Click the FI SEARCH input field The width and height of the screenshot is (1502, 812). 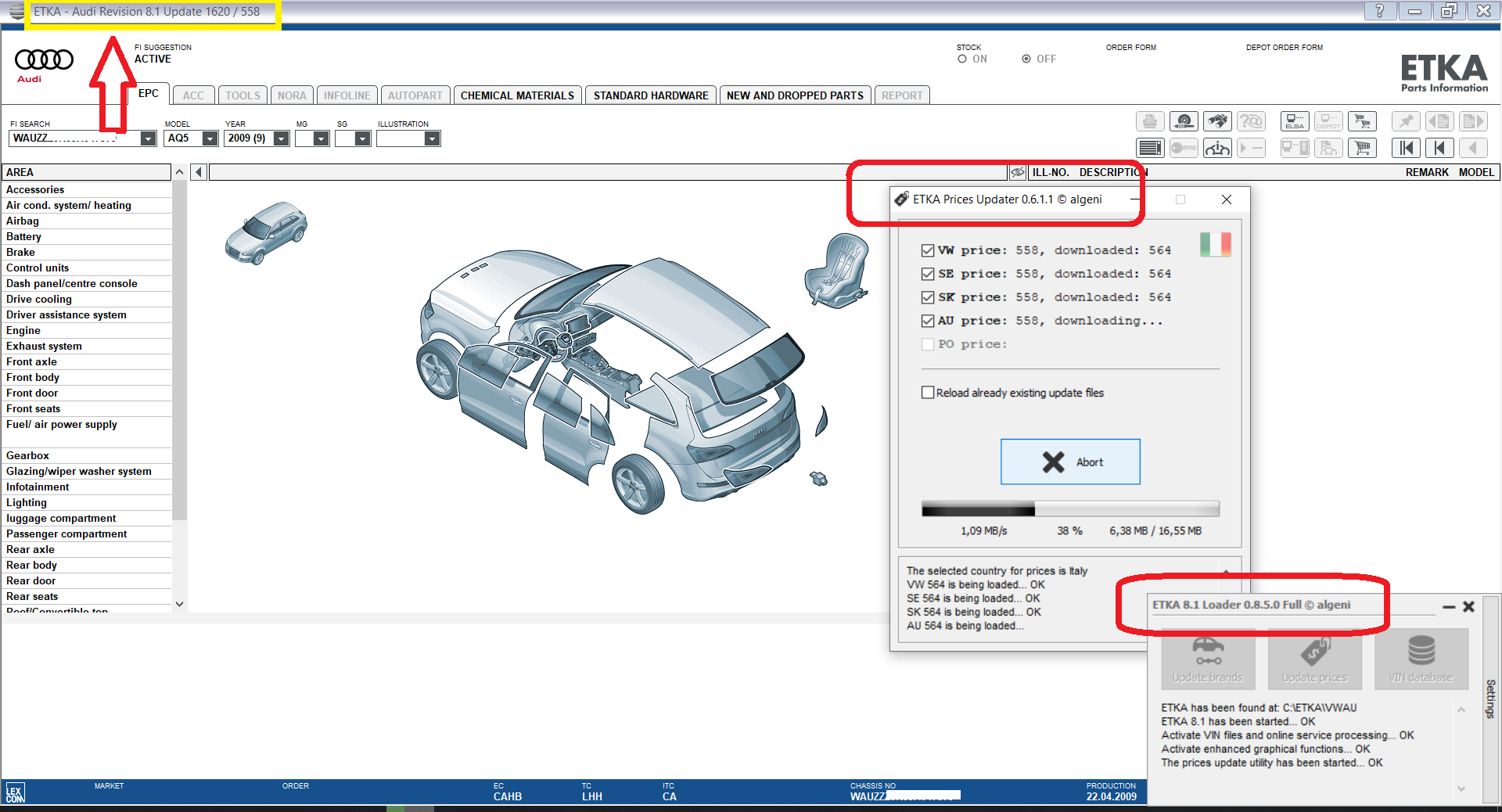coord(74,138)
